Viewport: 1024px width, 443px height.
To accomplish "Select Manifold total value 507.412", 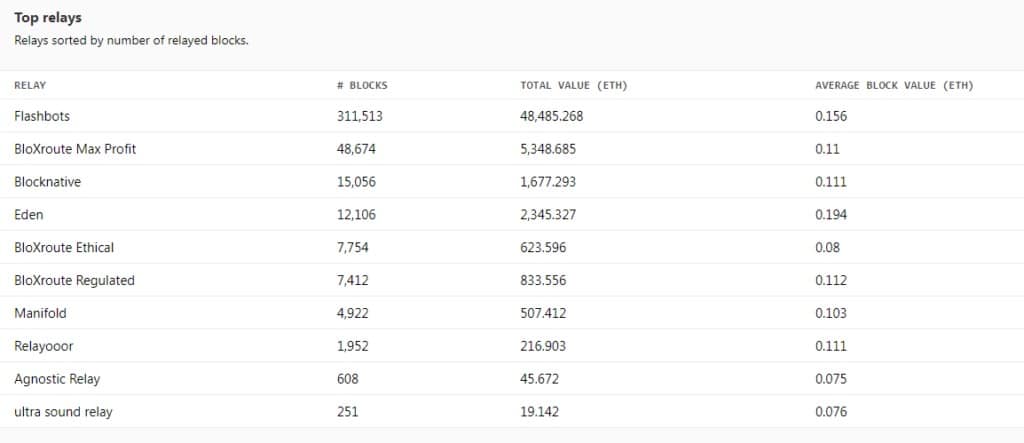I will pos(543,313).
